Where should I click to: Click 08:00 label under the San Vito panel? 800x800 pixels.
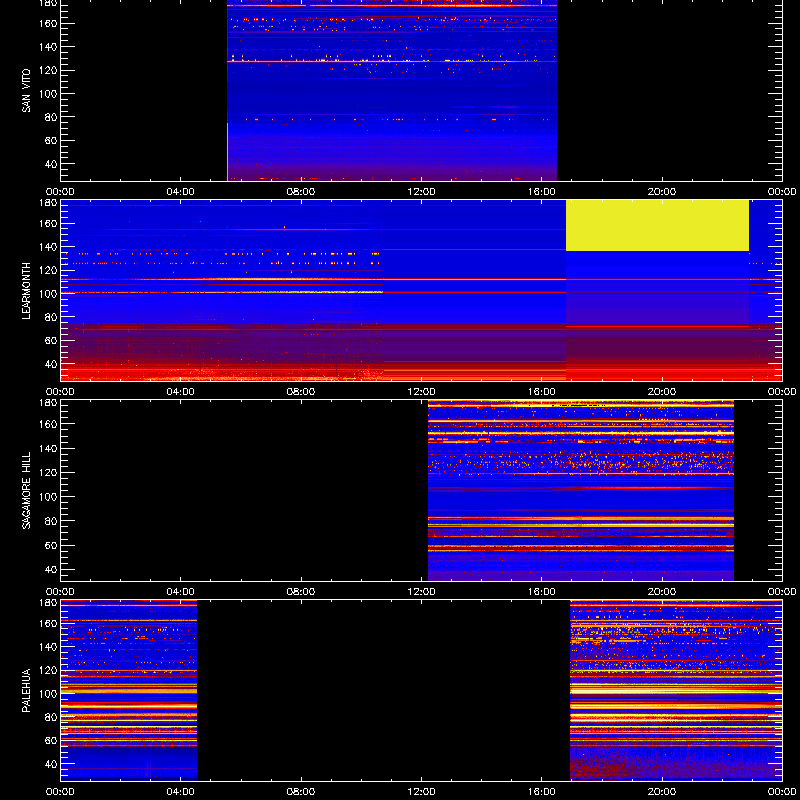point(301,192)
